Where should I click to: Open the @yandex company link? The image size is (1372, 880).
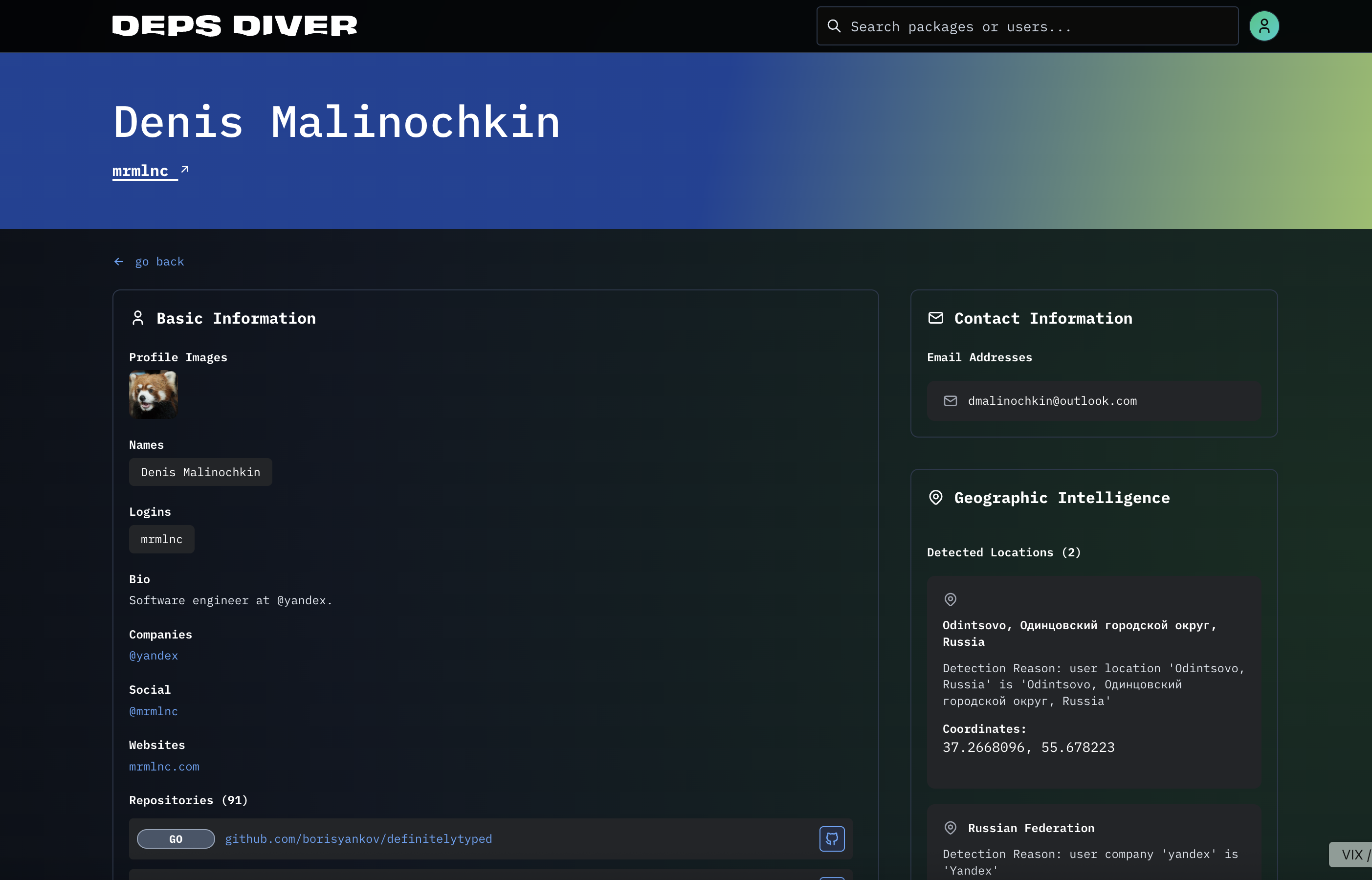[153, 656]
